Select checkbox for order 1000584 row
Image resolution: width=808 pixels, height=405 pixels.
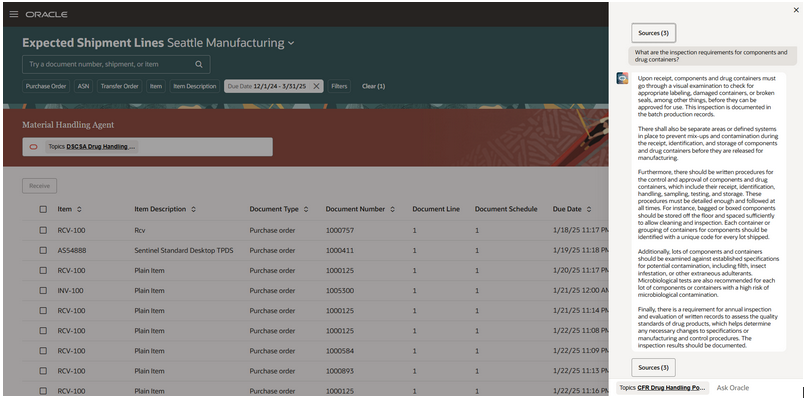point(43,351)
